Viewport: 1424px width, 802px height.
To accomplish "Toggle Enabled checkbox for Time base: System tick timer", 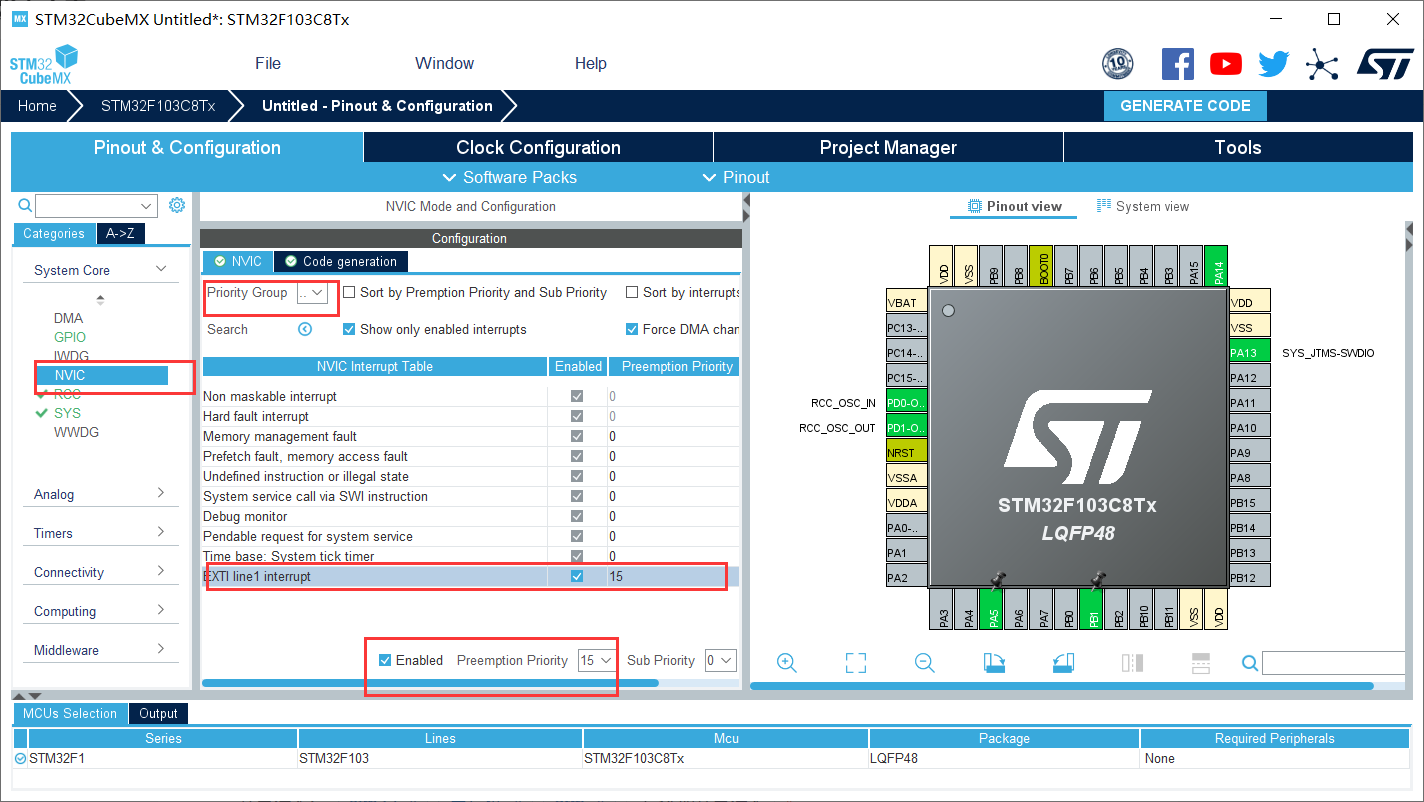I will 577,556.
